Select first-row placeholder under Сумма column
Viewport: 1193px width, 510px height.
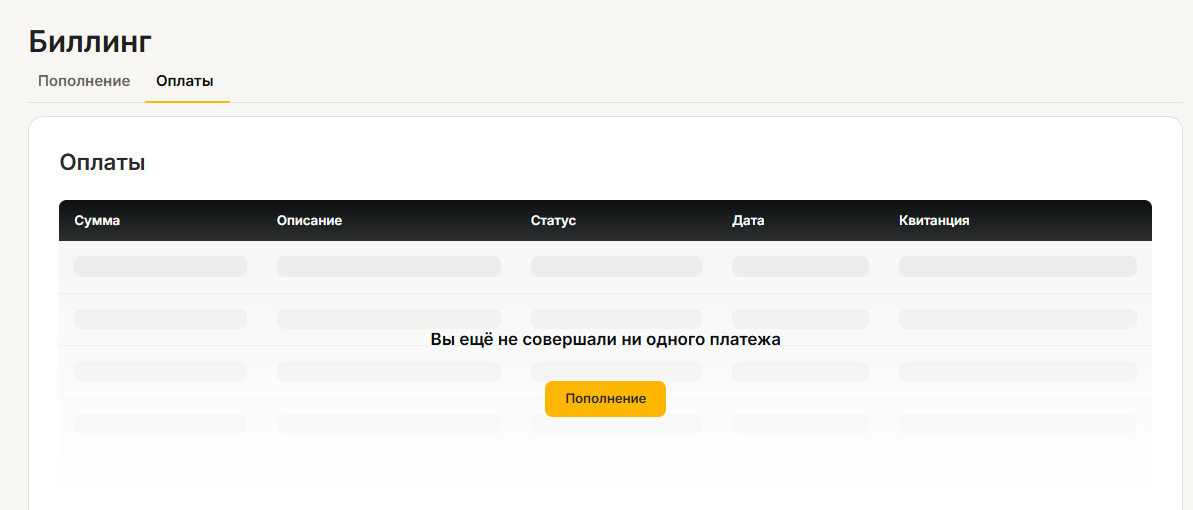click(x=160, y=266)
